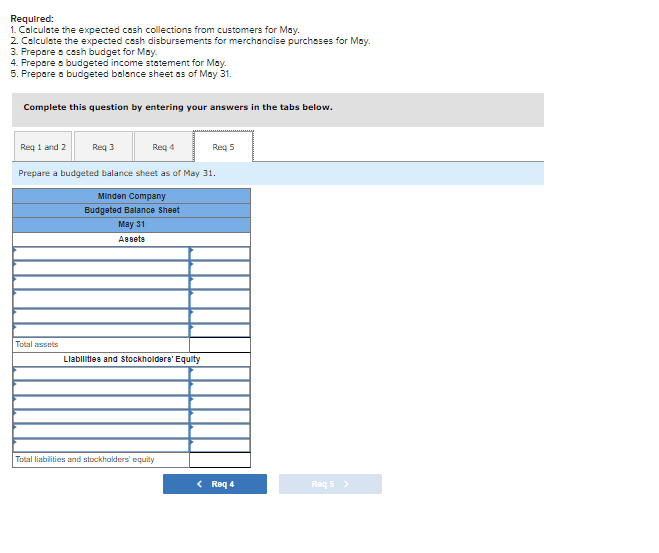Viewport: 659px width, 553px height.
Task: Click the first asset amount field
Action: (220, 254)
